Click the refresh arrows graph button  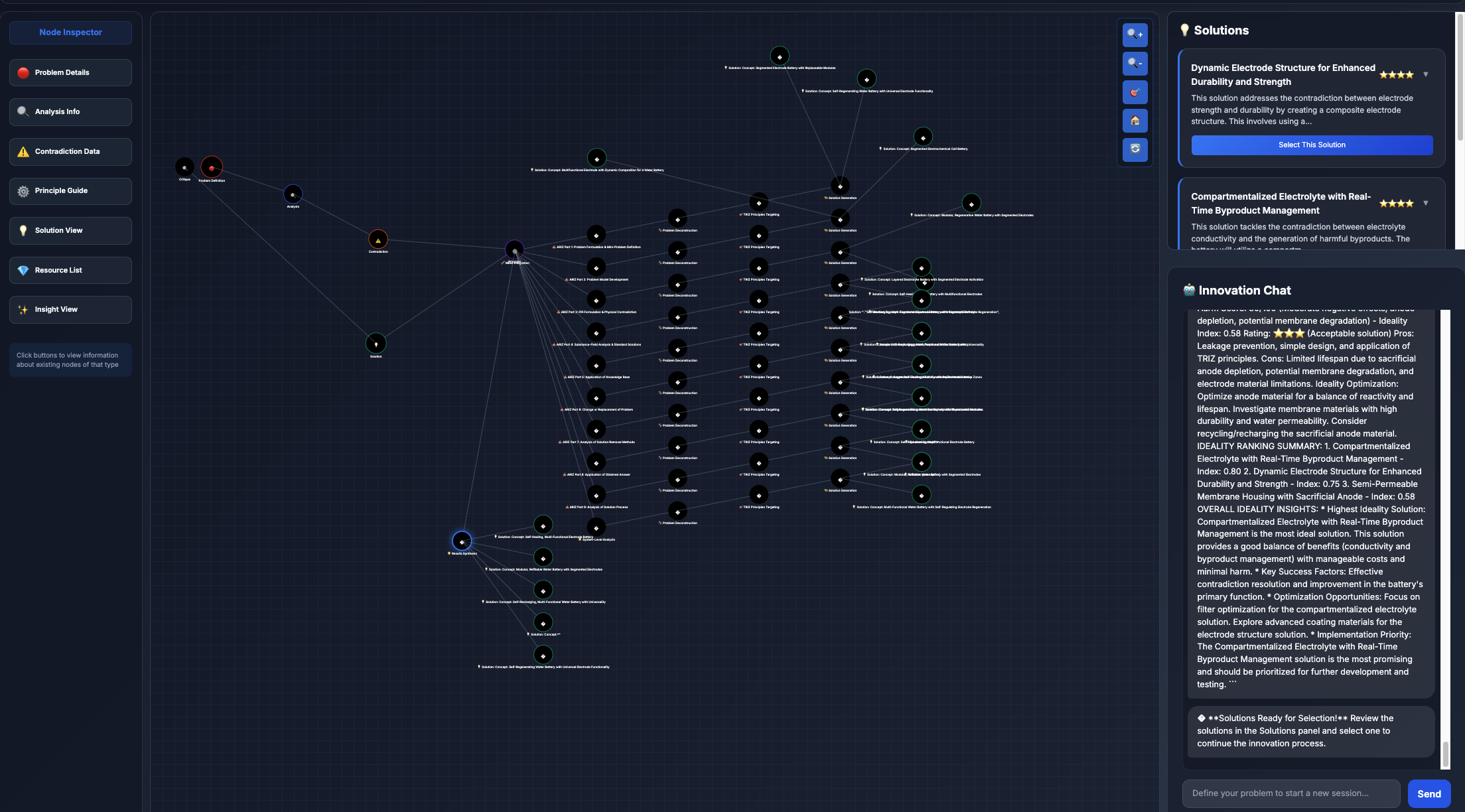[x=1135, y=149]
